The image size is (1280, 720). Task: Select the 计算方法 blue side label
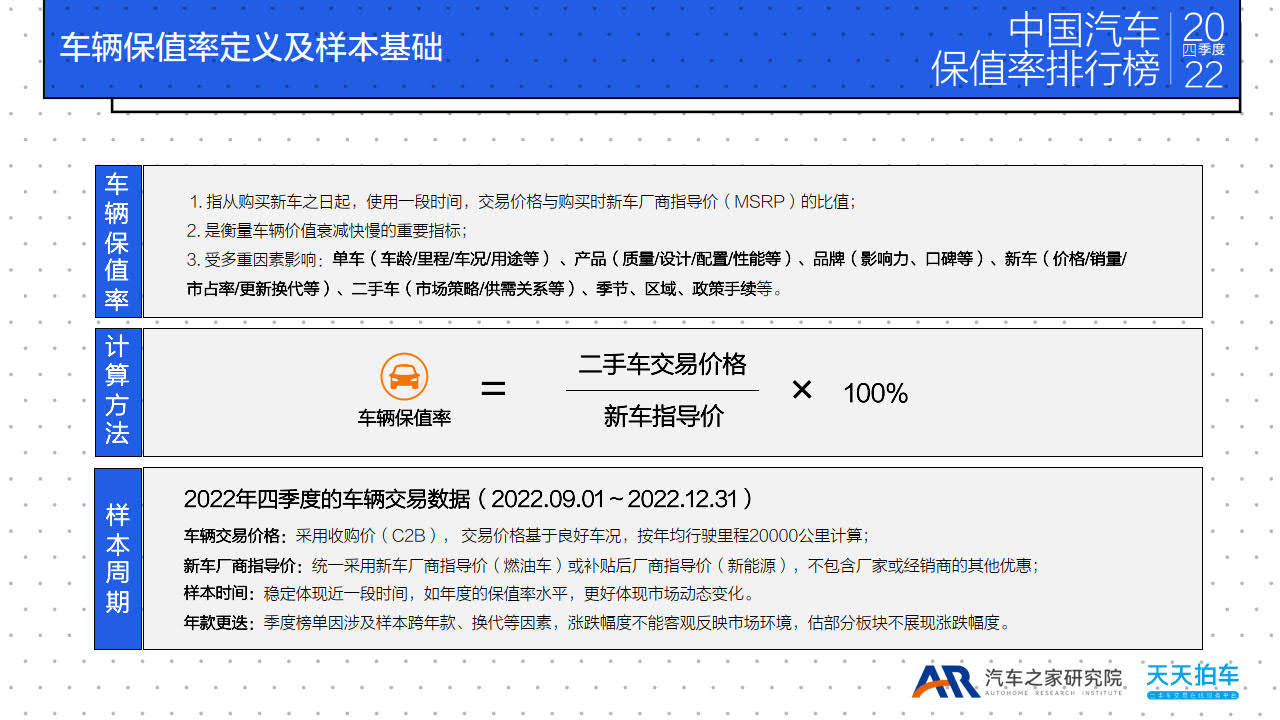(118, 391)
